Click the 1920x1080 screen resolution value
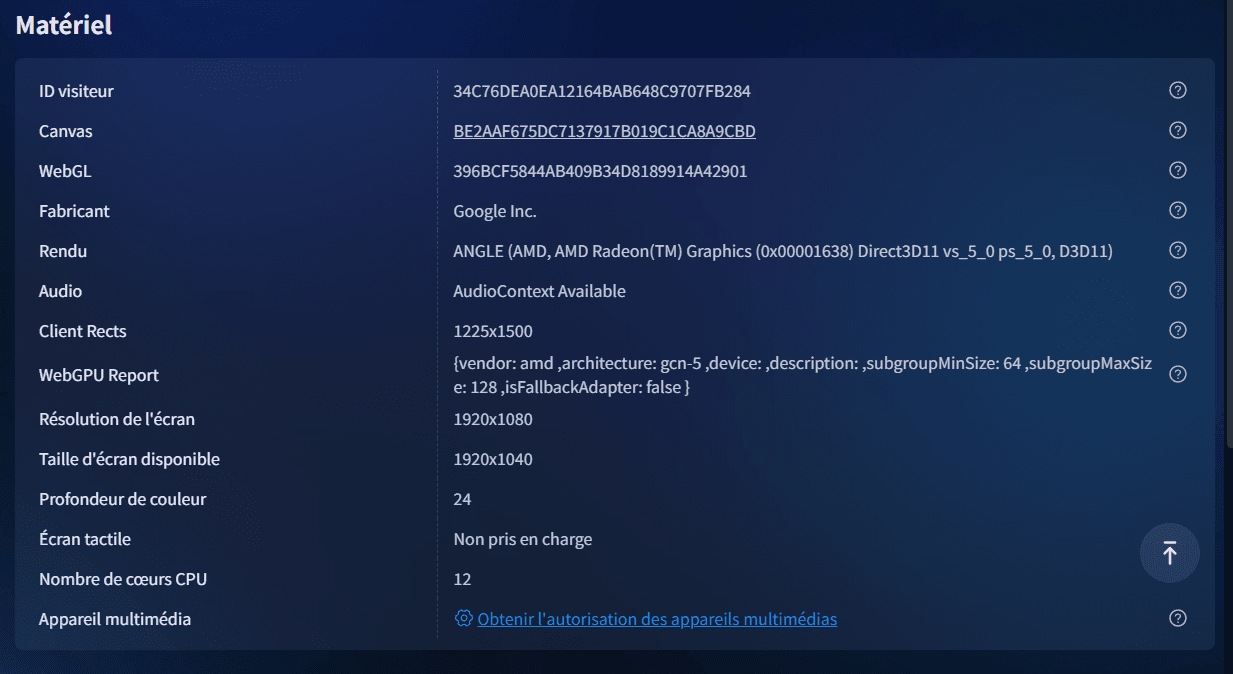 (x=493, y=419)
